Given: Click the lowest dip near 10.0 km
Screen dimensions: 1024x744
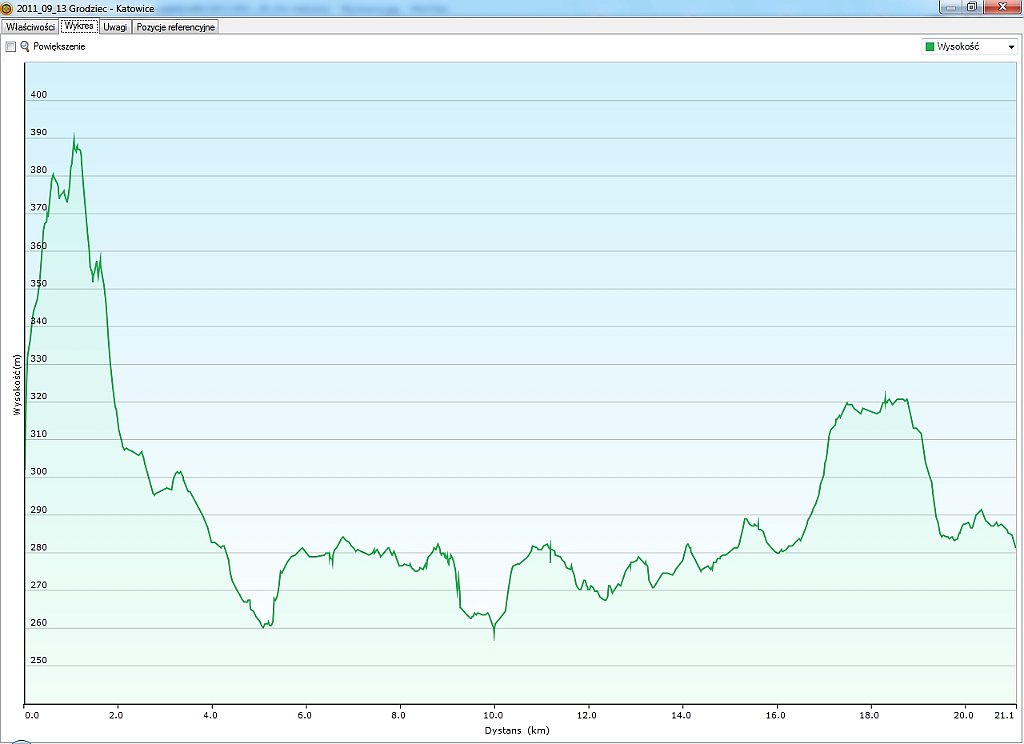Looking at the screenshot, I should click(494, 638).
